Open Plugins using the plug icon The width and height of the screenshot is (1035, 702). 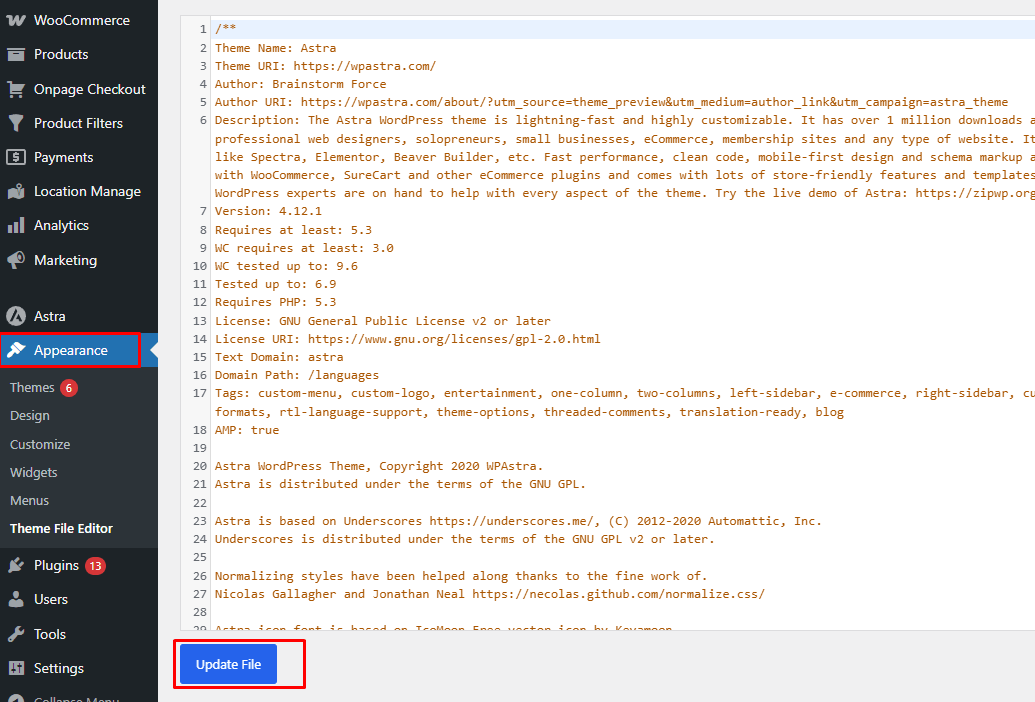(x=18, y=564)
